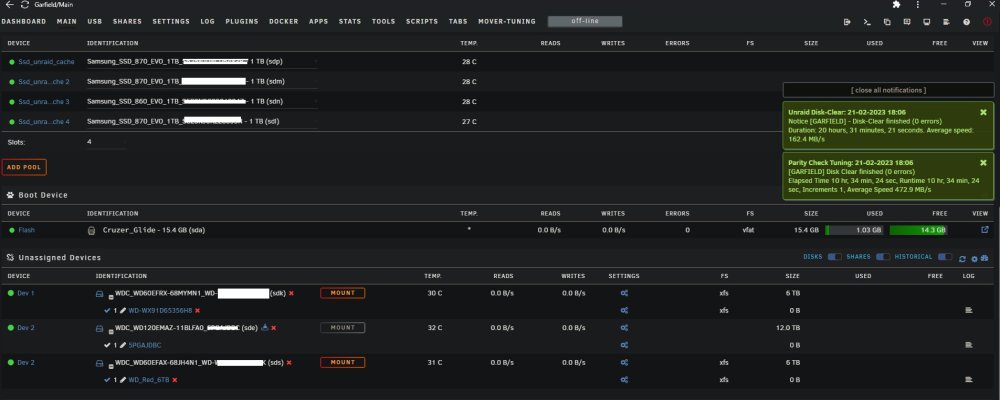The height and width of the screenshot is (400, 1000).
Task: Open the Dashboard menu tab
Action: pos(24,22)
